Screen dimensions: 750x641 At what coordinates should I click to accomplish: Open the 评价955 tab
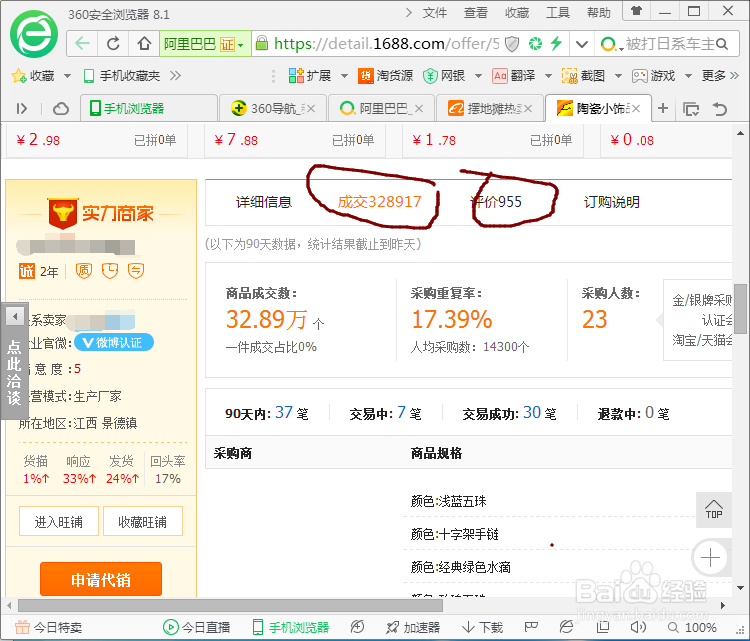tap(496, 202)
